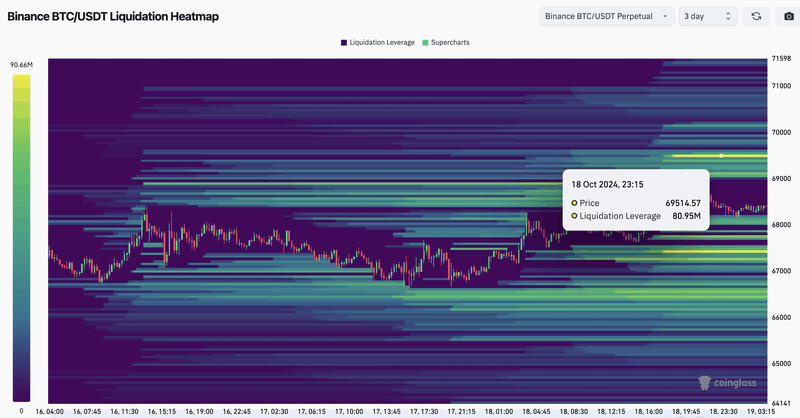Click the 19, 03:15 time axis label
This screenshot has height=418, width=800.
(x=761, y=411)
